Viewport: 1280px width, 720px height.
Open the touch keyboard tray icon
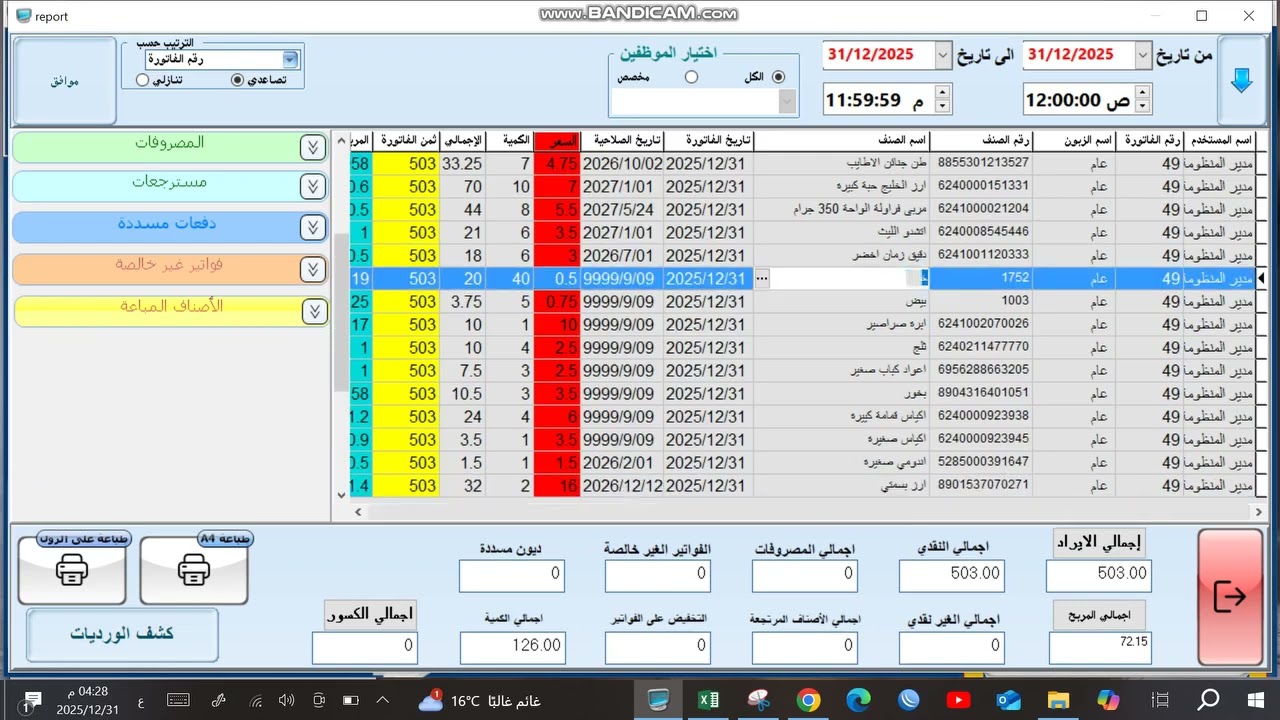tap(178, 701)
